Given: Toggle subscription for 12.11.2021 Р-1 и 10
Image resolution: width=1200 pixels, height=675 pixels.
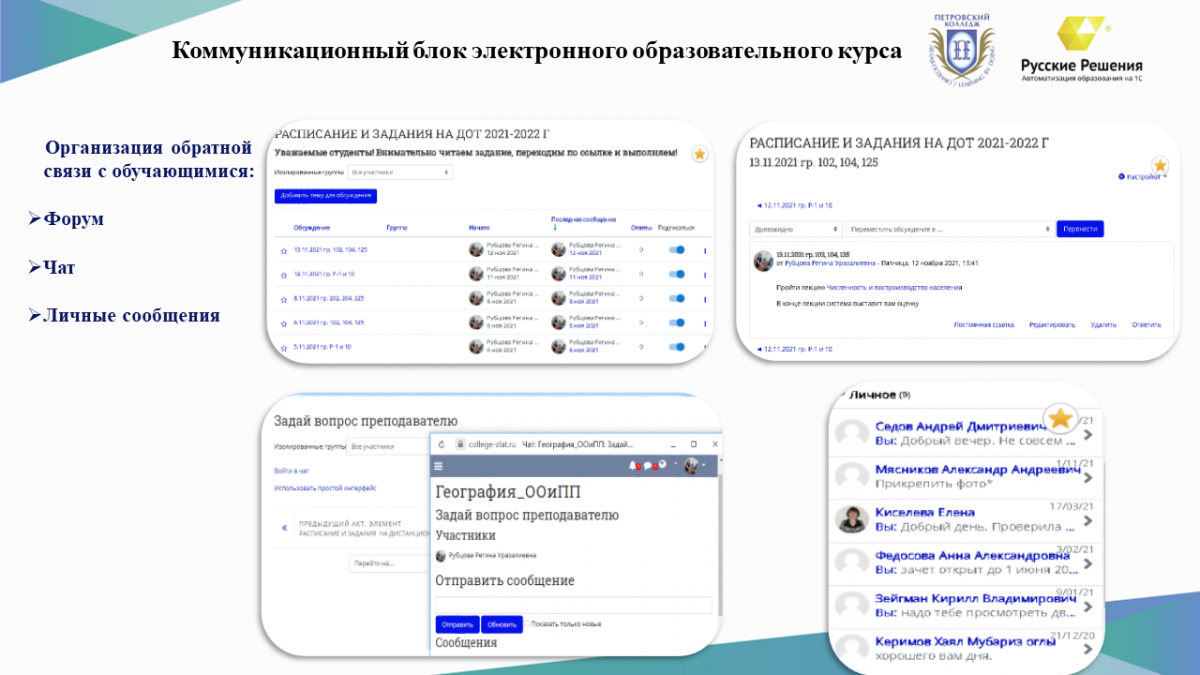Looking at the screenshot, I should tap(676, 274).
